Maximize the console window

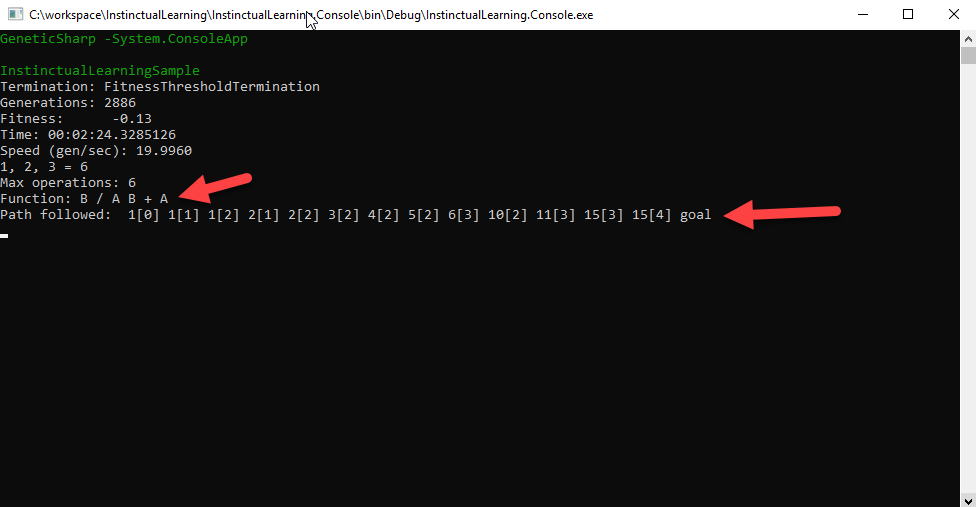[x=908, y=14]
